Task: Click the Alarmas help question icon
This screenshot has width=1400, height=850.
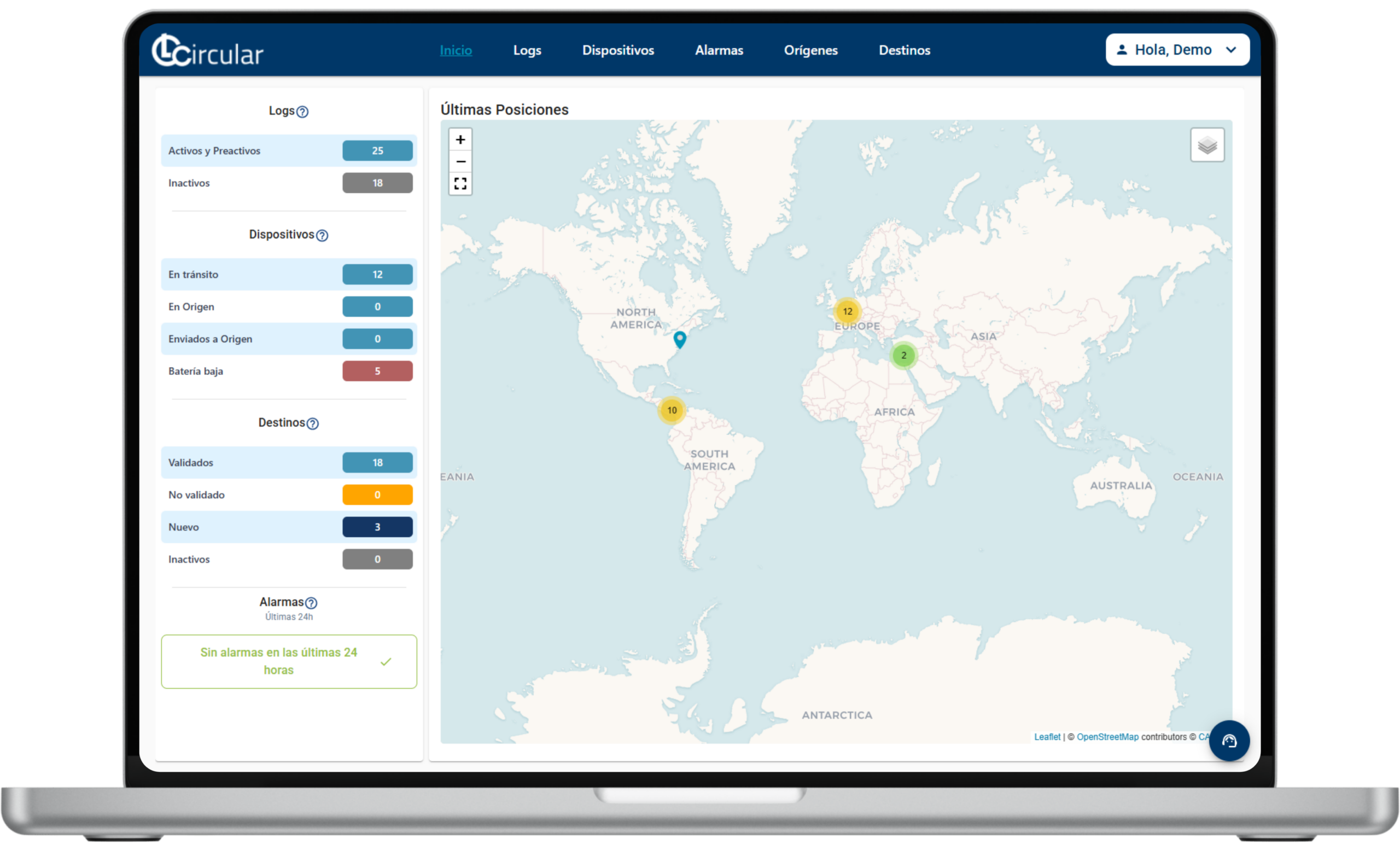Action: point(311,603)
